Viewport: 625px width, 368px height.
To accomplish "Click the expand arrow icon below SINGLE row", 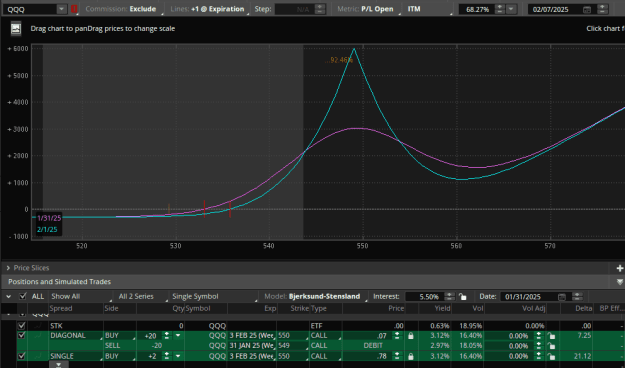I will click(x=59, y=364).
